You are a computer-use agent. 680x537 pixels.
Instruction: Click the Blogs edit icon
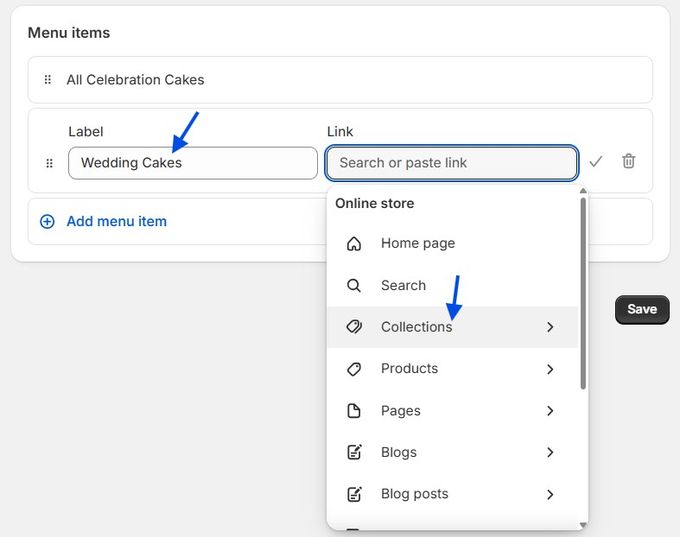(x=354, y=452)
